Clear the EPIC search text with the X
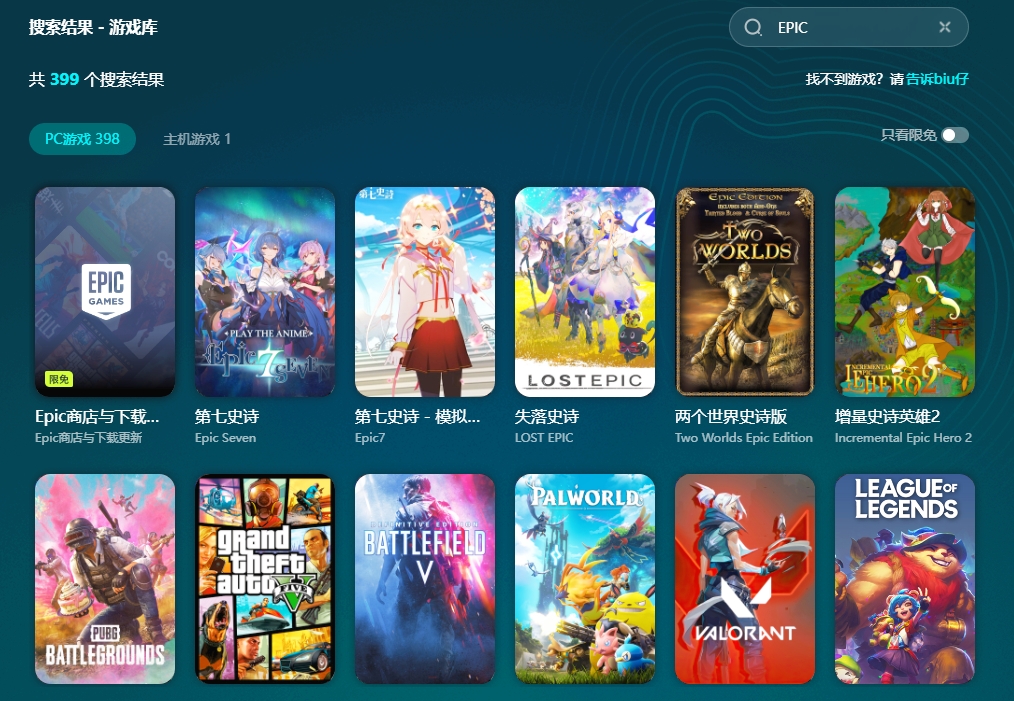Viewport: 1014px width, 701px height. (945, 27)
